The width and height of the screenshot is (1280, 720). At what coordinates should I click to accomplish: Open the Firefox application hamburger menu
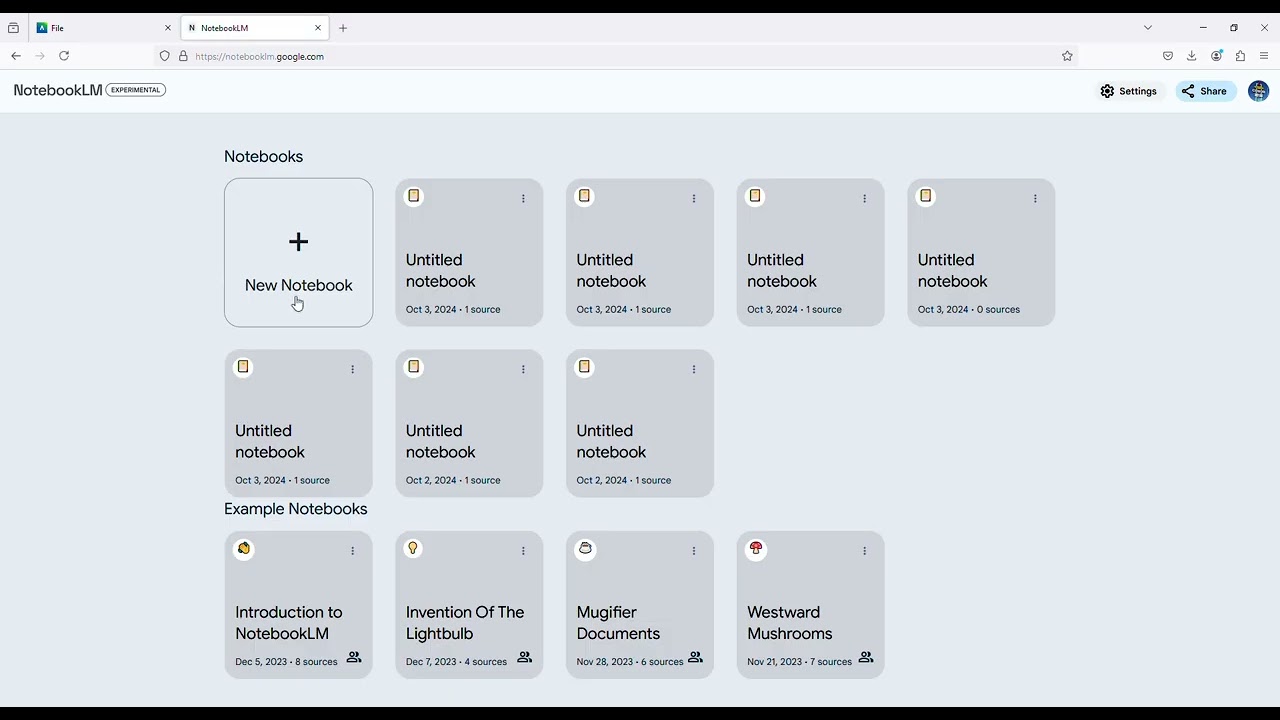click(1264, 56)
